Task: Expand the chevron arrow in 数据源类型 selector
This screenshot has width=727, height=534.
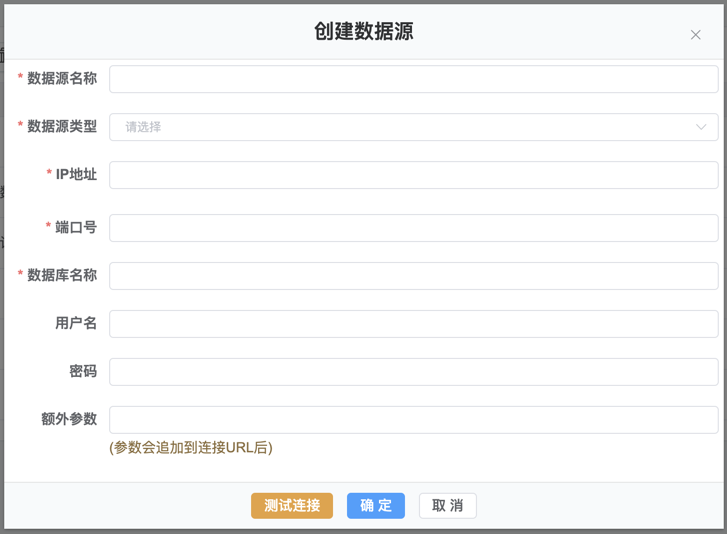Action: pyautogui.click(x=701, y=127)
